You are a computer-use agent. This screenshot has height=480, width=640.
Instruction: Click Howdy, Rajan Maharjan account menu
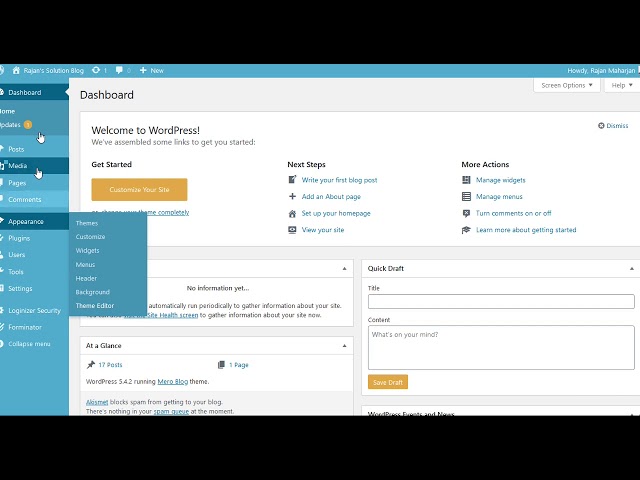point(601,71)
